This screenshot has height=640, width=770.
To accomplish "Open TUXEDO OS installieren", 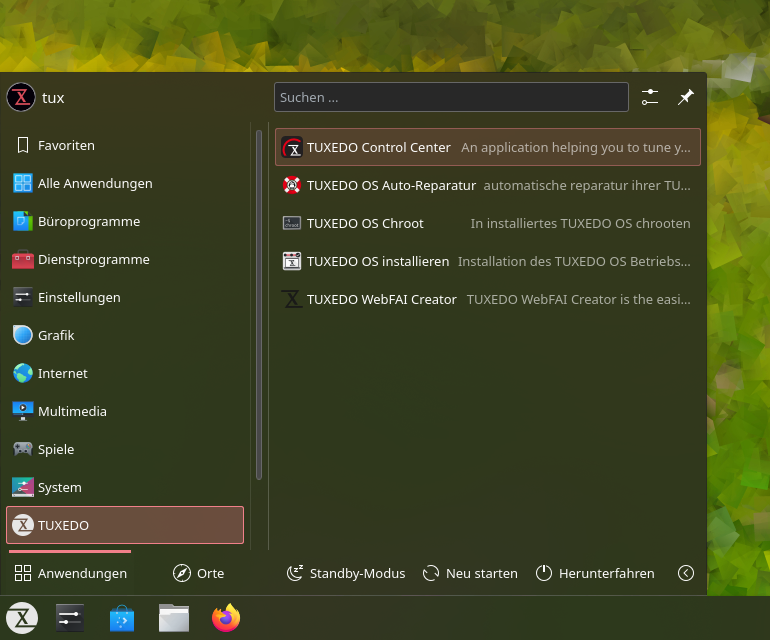I will point(488,261).
